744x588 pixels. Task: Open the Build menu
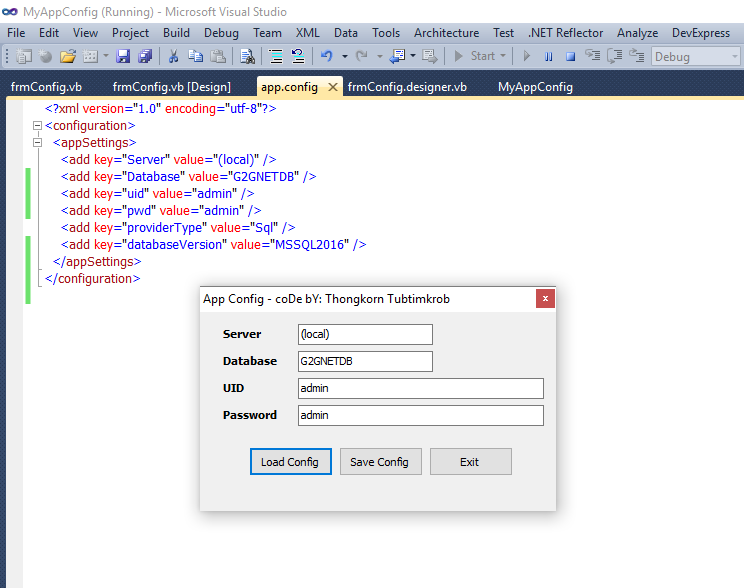click(x=177, y=33)
